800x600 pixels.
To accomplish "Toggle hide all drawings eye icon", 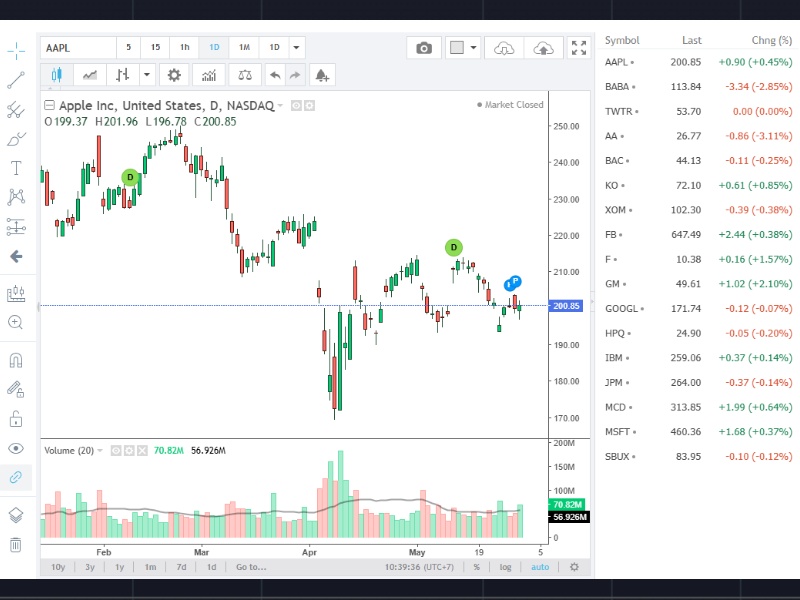I will (16, 448).
